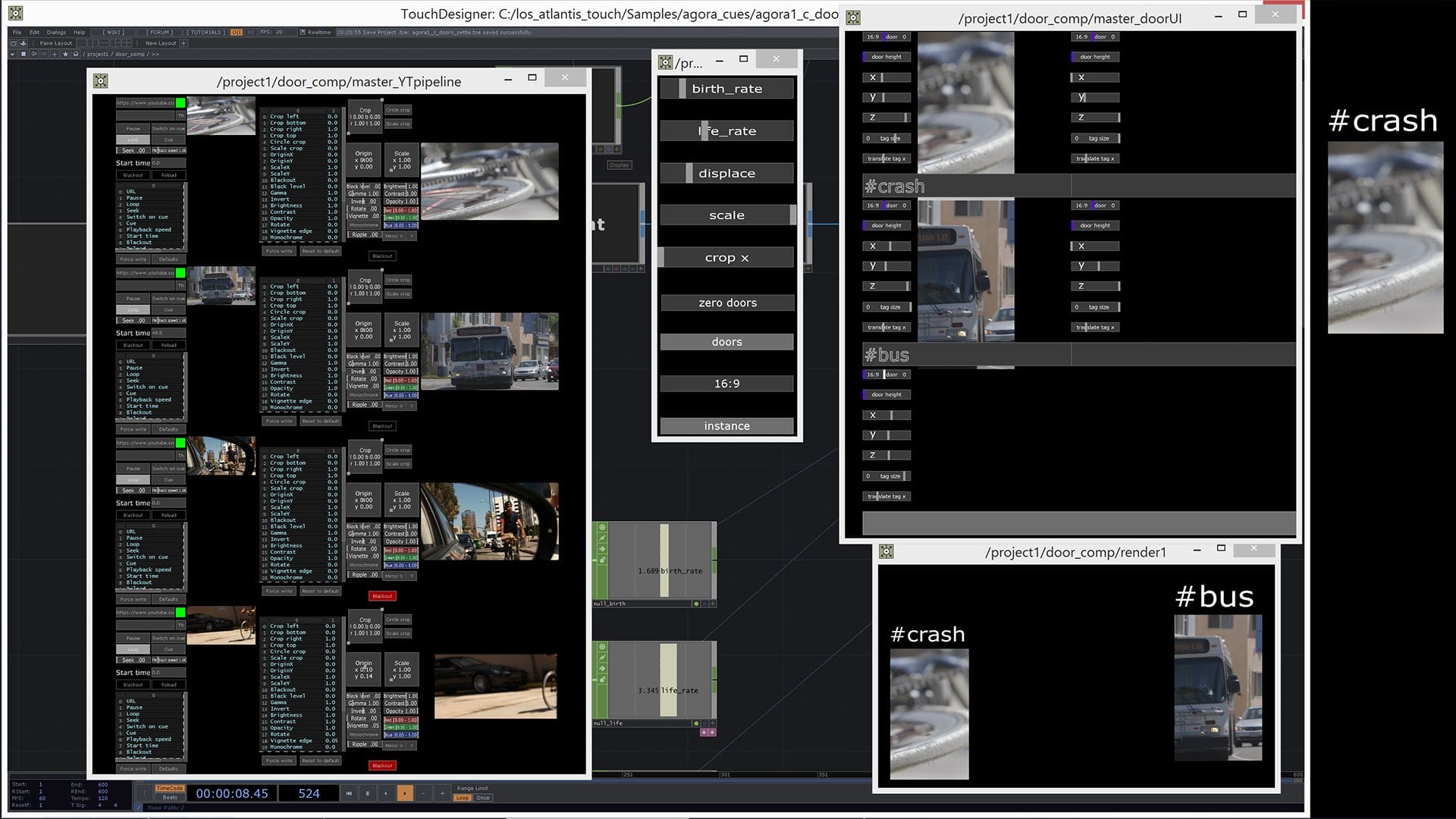Viewport: 1456px width, 819px height.
Task: Enable Loop range limit mode
Action: [x=462, y=798]
